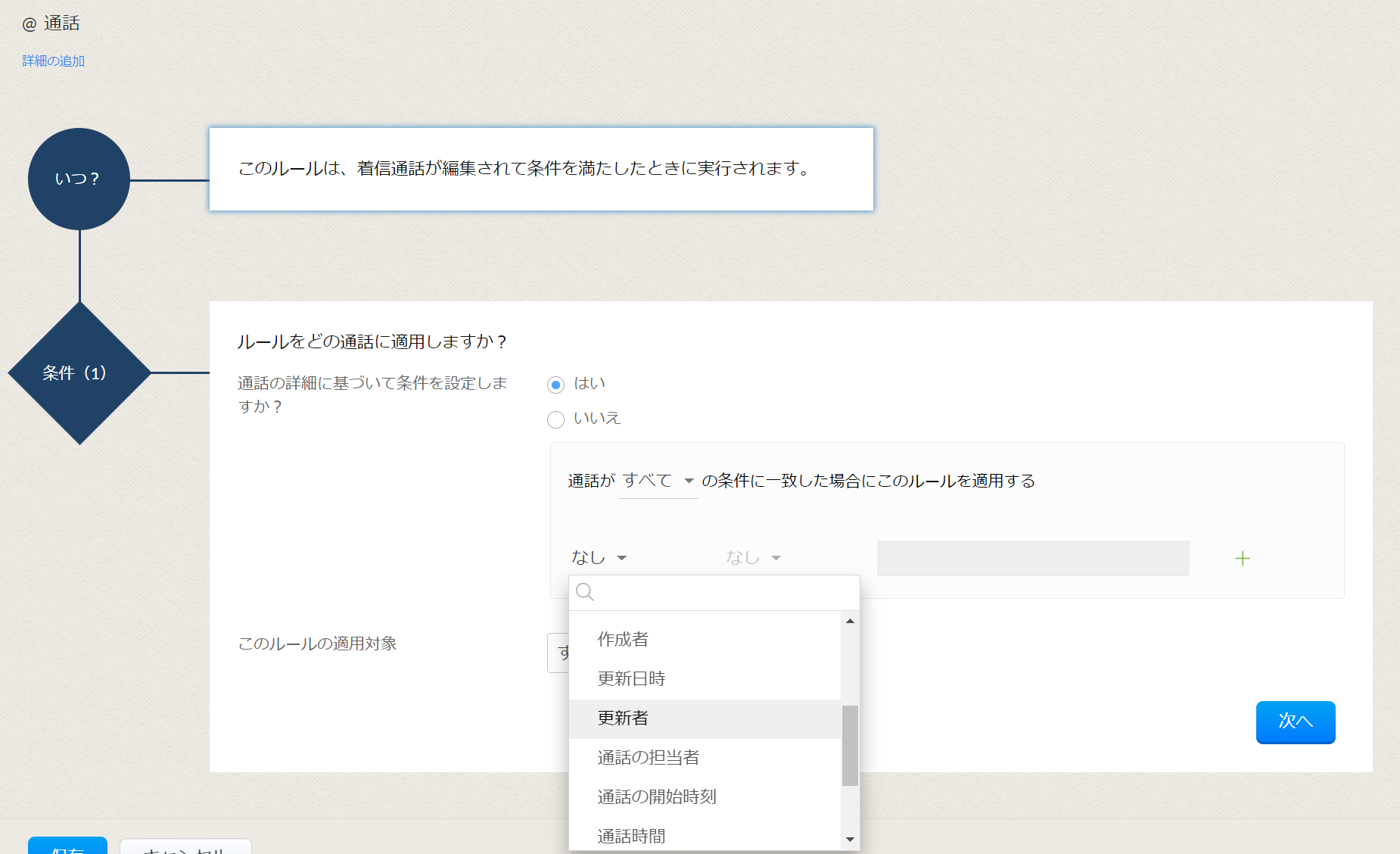
Task: Choose 更新日時 from the field list
Action: (631, 678)
